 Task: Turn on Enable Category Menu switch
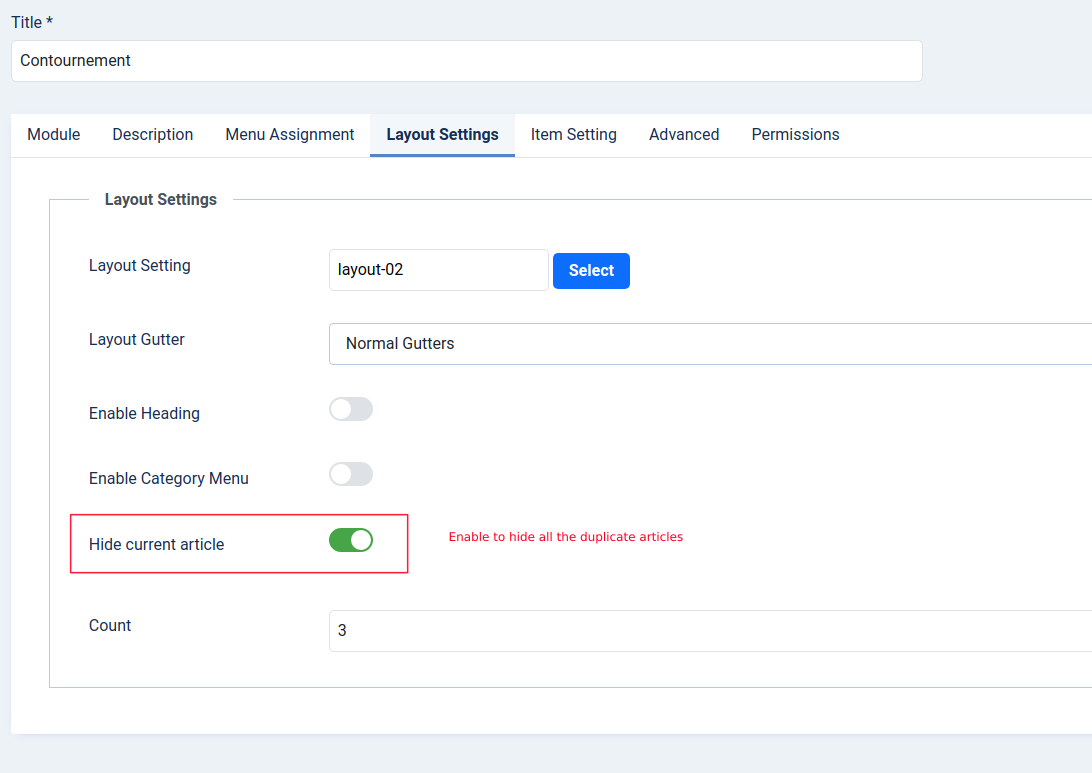tap(351, 474)
